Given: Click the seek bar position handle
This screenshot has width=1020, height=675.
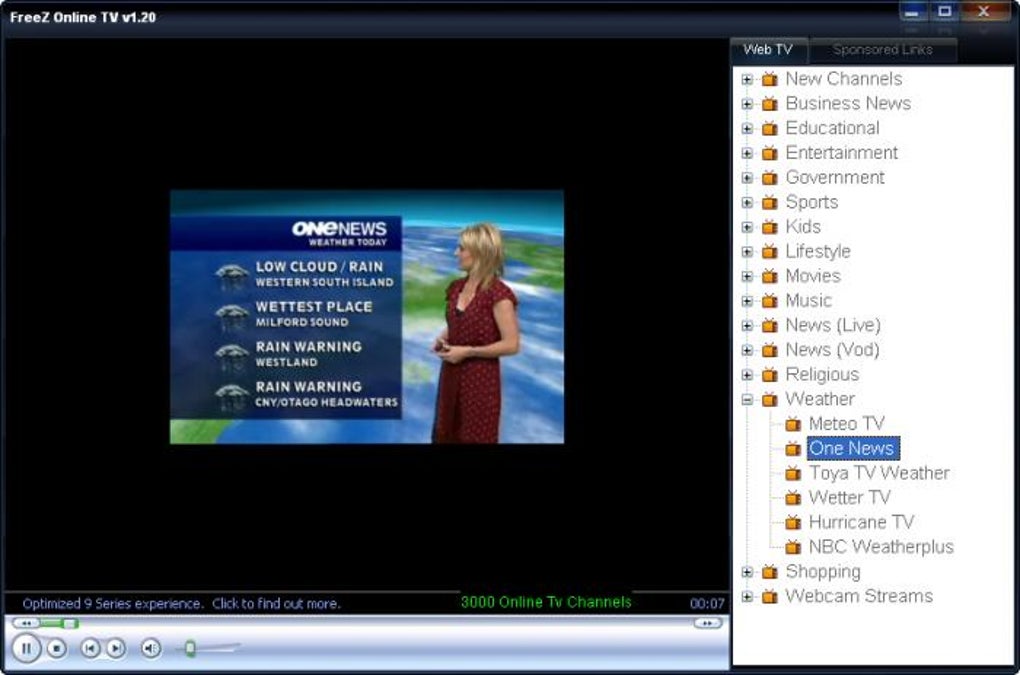Looking at the screenshot, I should click(70, 624).
